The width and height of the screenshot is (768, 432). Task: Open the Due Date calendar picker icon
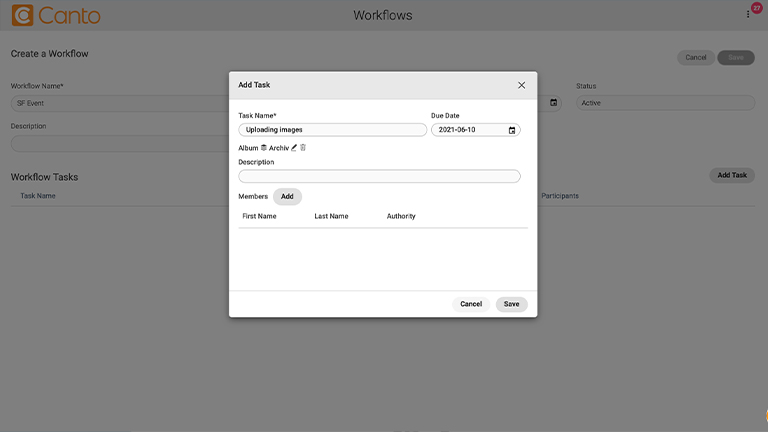pyautogui.click(x=512, y=130)
